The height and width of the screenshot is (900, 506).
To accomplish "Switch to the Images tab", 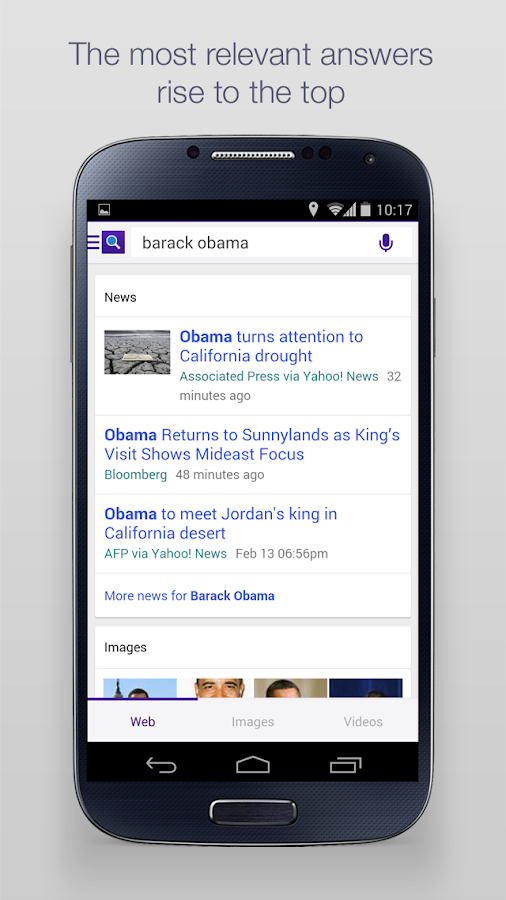I will (253, 721).
